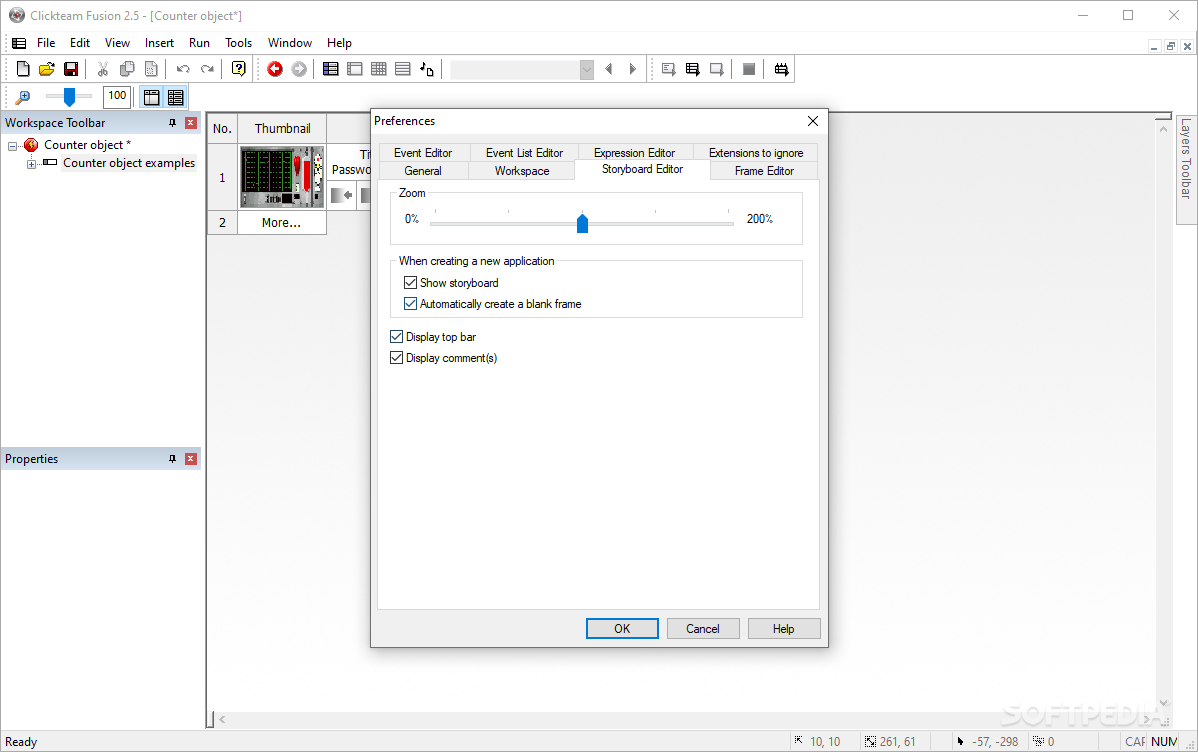Click the horizontal scrollbar left arrow
The image size is (1198, 752).
pyautogui.click(x=222, y=719)
